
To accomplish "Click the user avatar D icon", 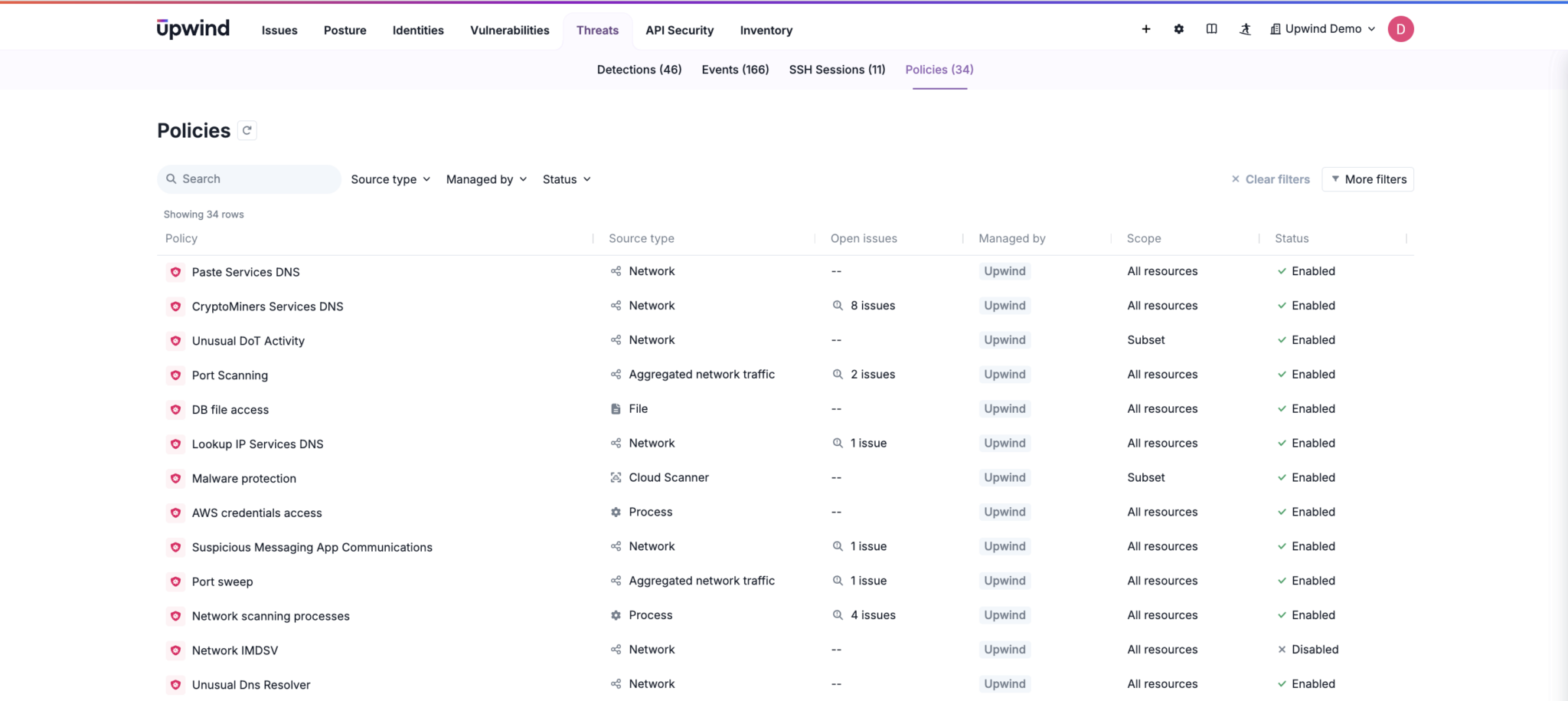I will (x=1400, y=29).
